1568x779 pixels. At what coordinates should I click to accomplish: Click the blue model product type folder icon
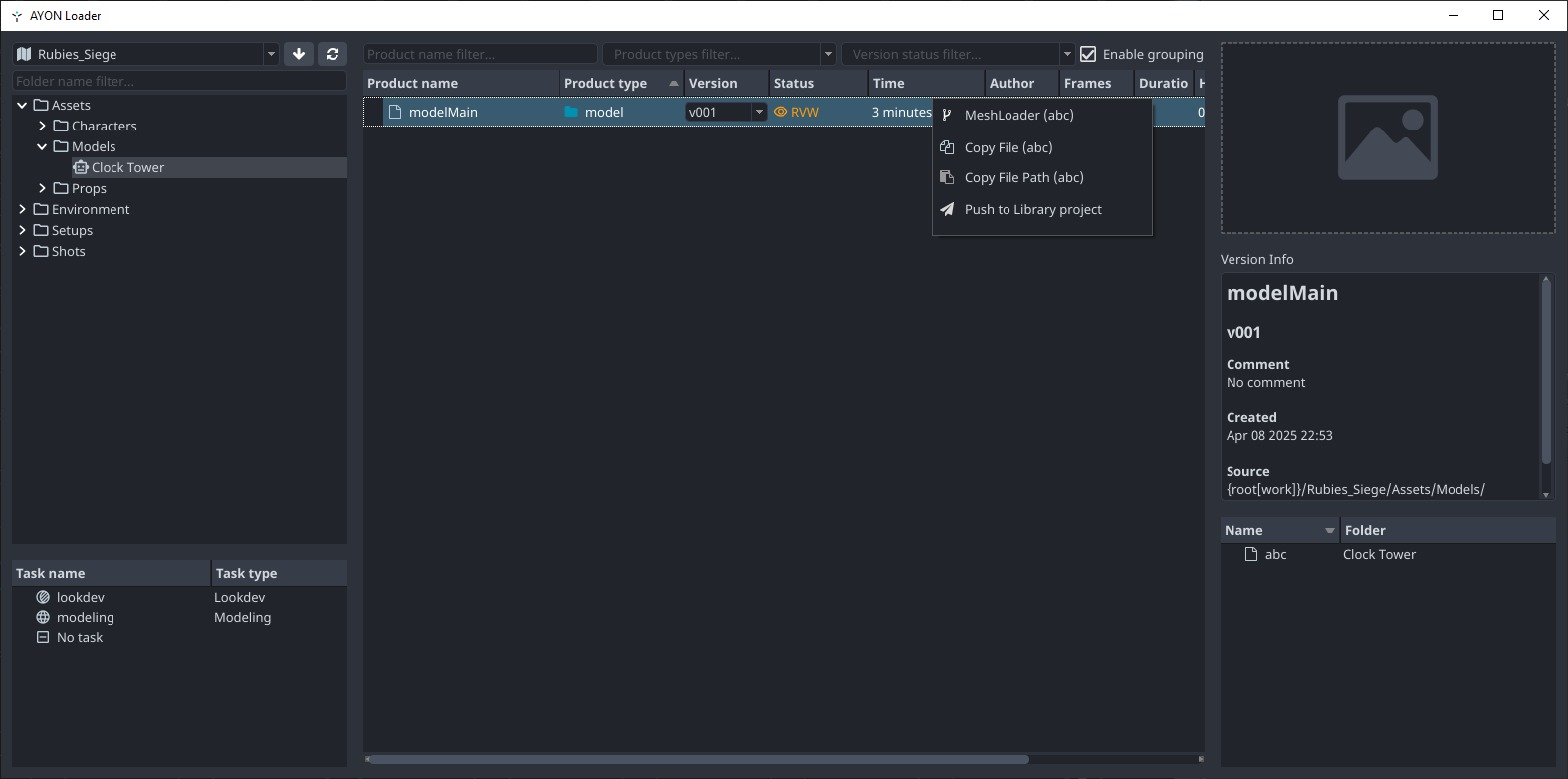tap(571, 112)
